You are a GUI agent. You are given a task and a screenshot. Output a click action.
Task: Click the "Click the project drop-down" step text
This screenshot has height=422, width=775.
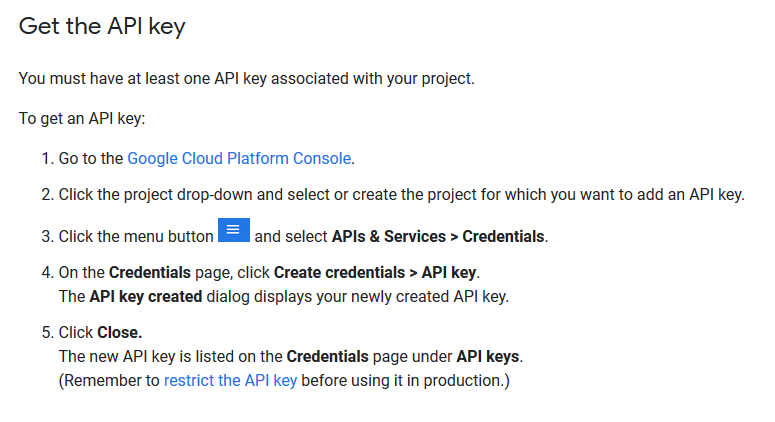click(x=400, y=194)
